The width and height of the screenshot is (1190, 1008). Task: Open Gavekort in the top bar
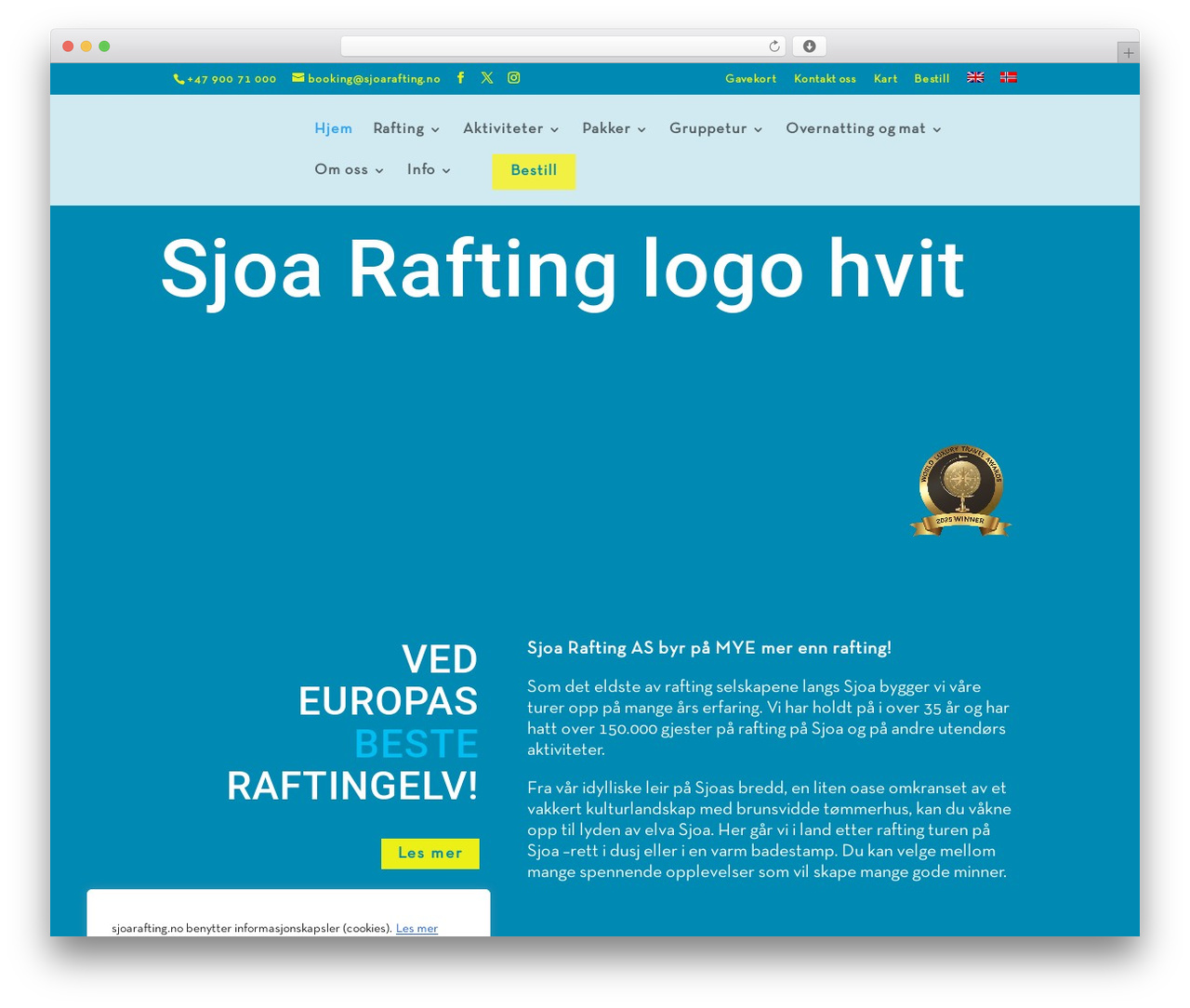750,79
